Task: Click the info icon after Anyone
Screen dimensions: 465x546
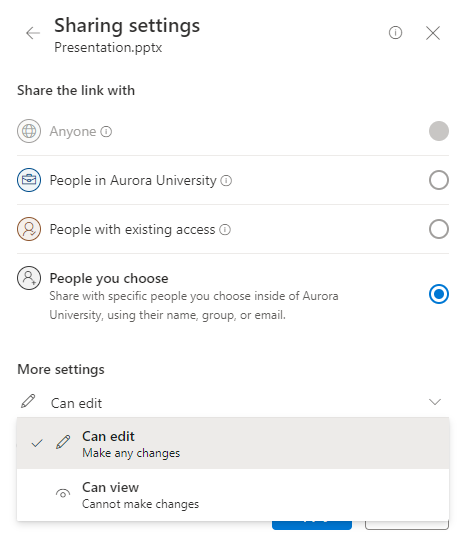Action: pos(106,132)
